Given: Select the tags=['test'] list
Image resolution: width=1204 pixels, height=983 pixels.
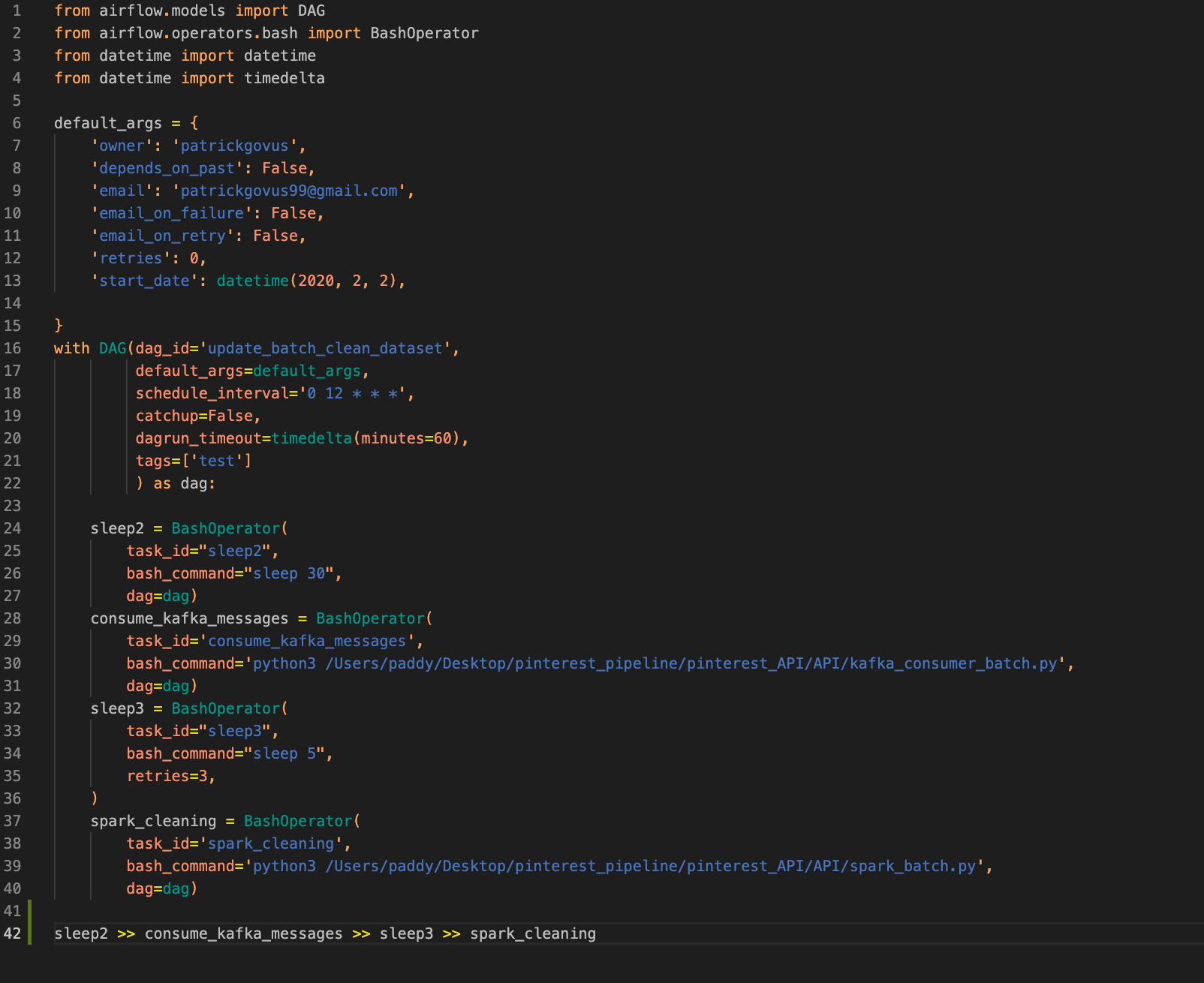Looking at the screenshot, I should (191, 461).
